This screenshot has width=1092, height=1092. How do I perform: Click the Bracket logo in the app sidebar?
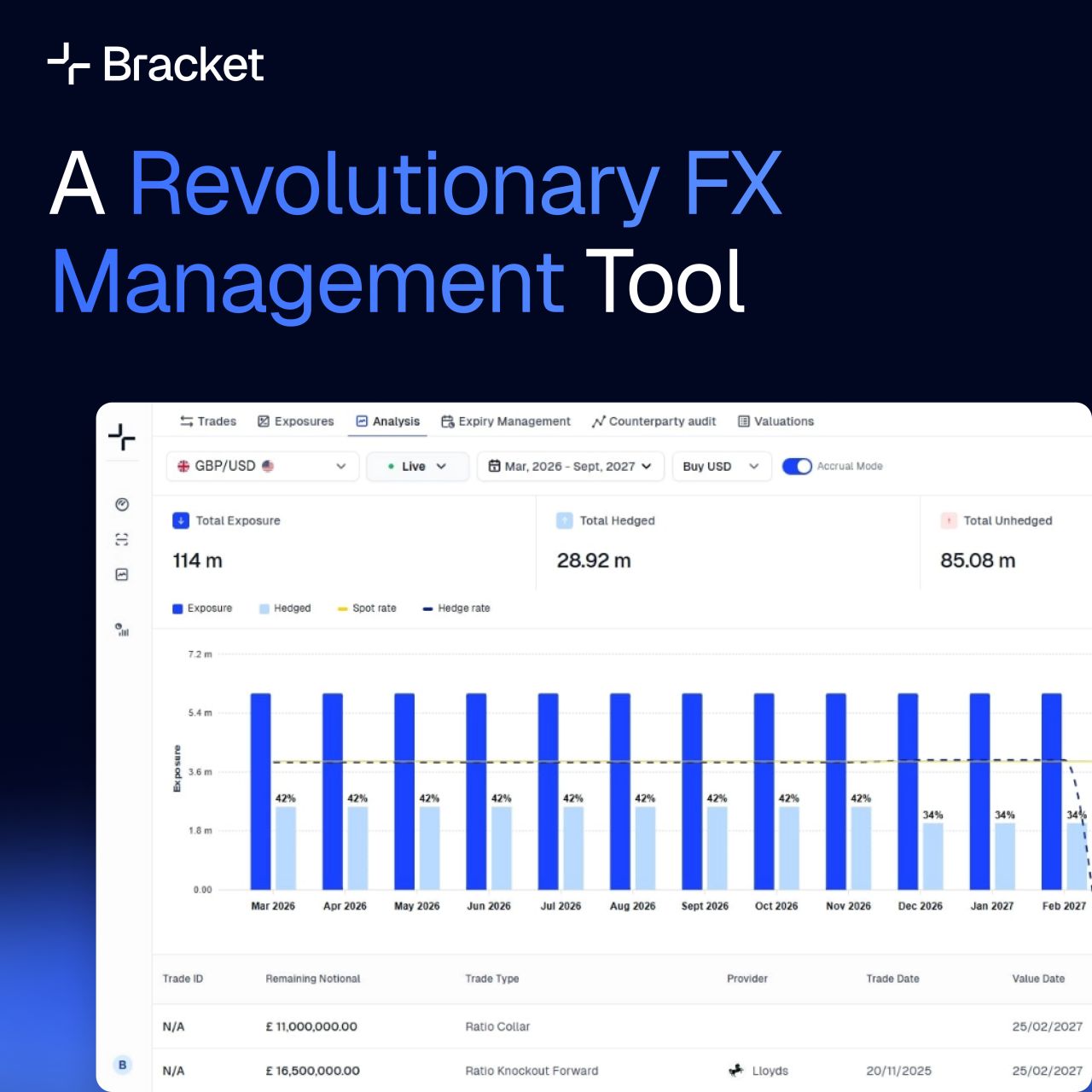(x=122, y=438)
